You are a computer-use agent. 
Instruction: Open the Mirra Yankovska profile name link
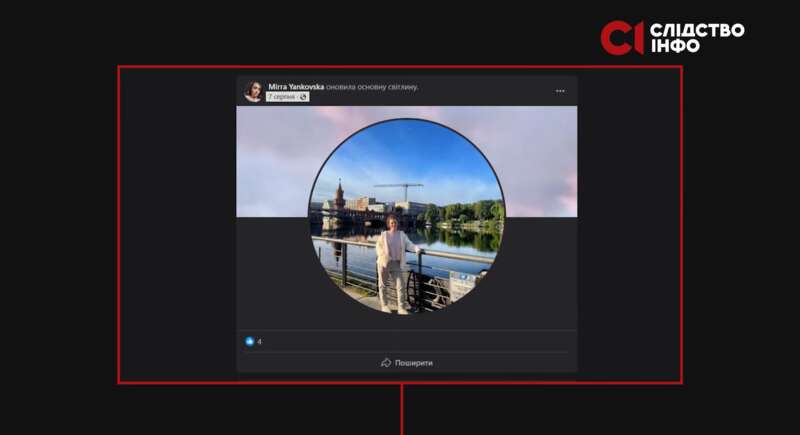pos(297,87)
